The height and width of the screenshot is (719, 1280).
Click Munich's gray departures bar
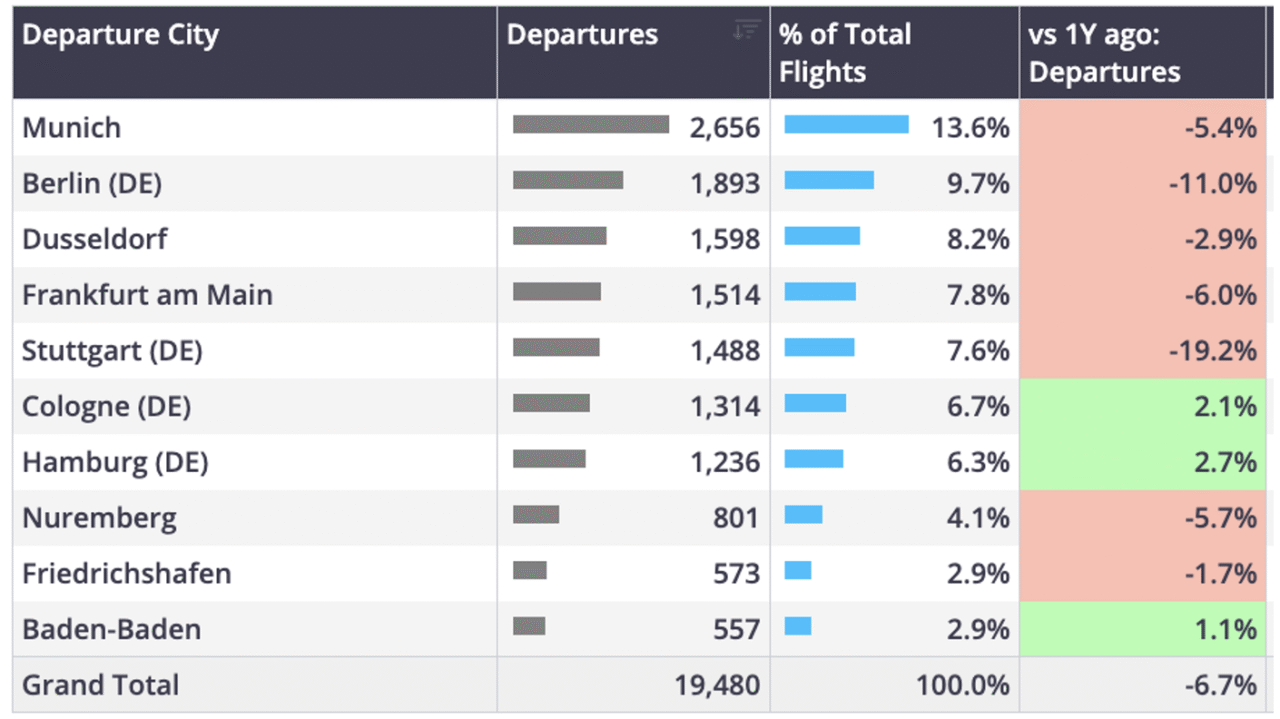pos(591,124)
